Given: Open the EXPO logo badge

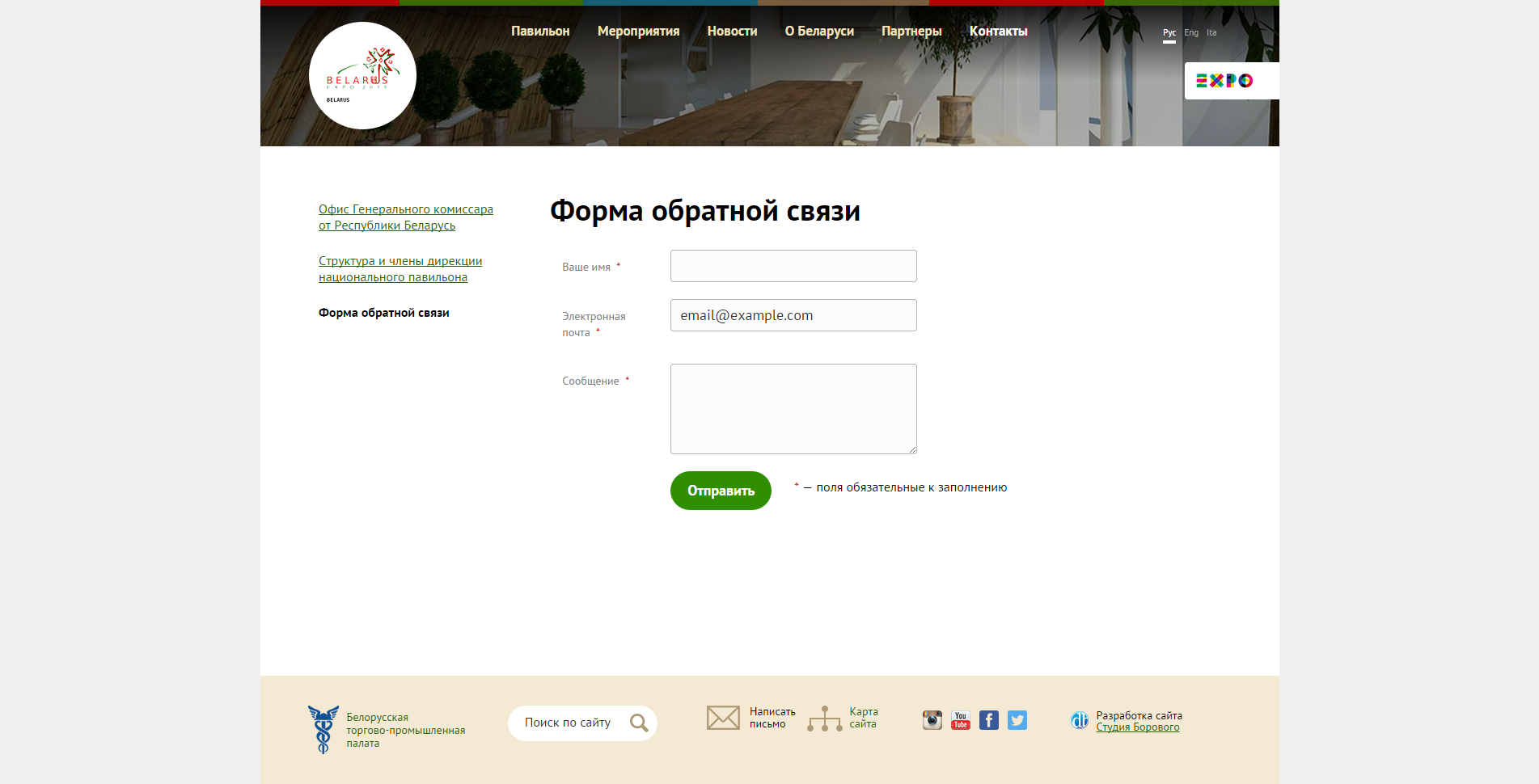Looking at the screenshot, I should pyautogui.click(x=1231, y=81).
